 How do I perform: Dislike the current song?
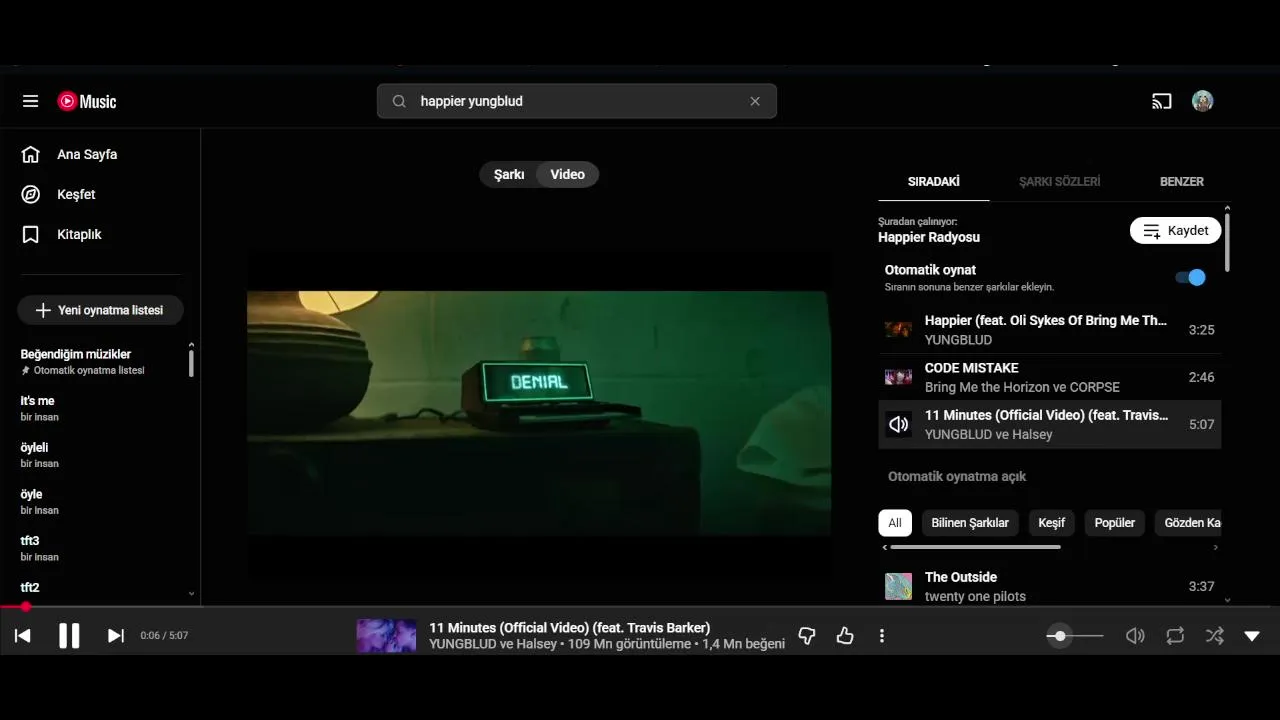807,636
